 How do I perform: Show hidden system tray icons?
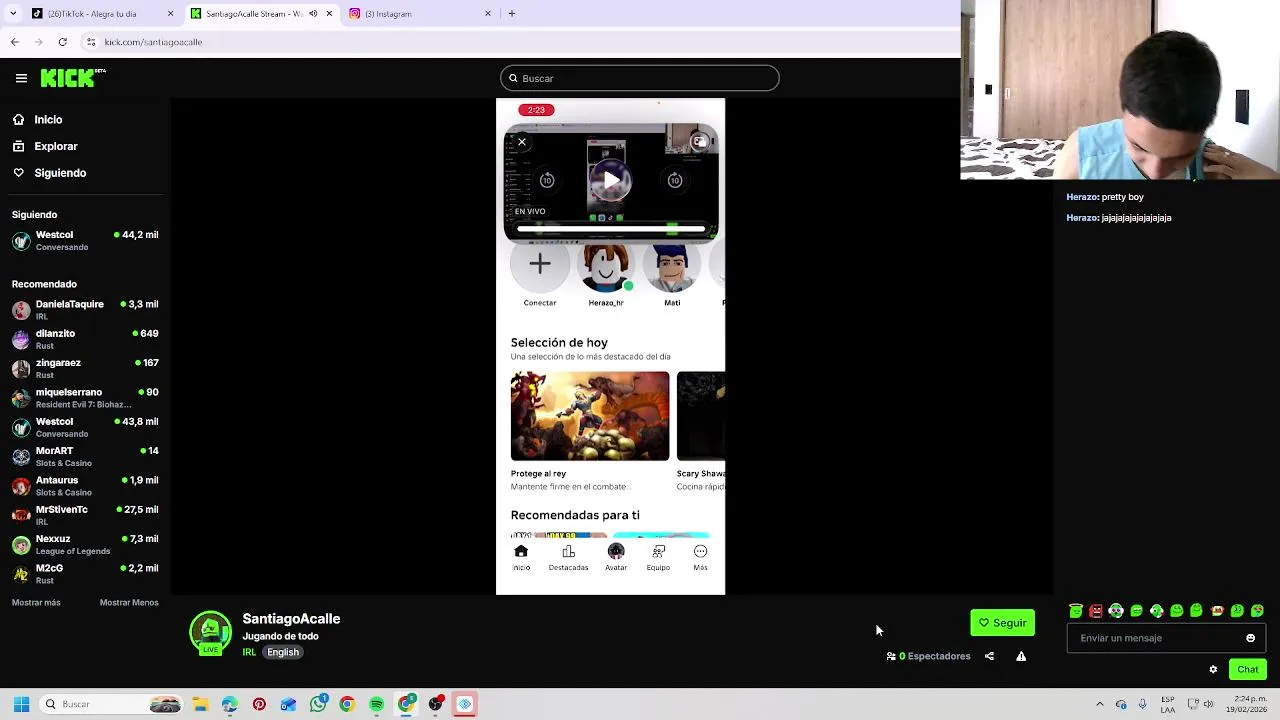tap(1100, 704)
